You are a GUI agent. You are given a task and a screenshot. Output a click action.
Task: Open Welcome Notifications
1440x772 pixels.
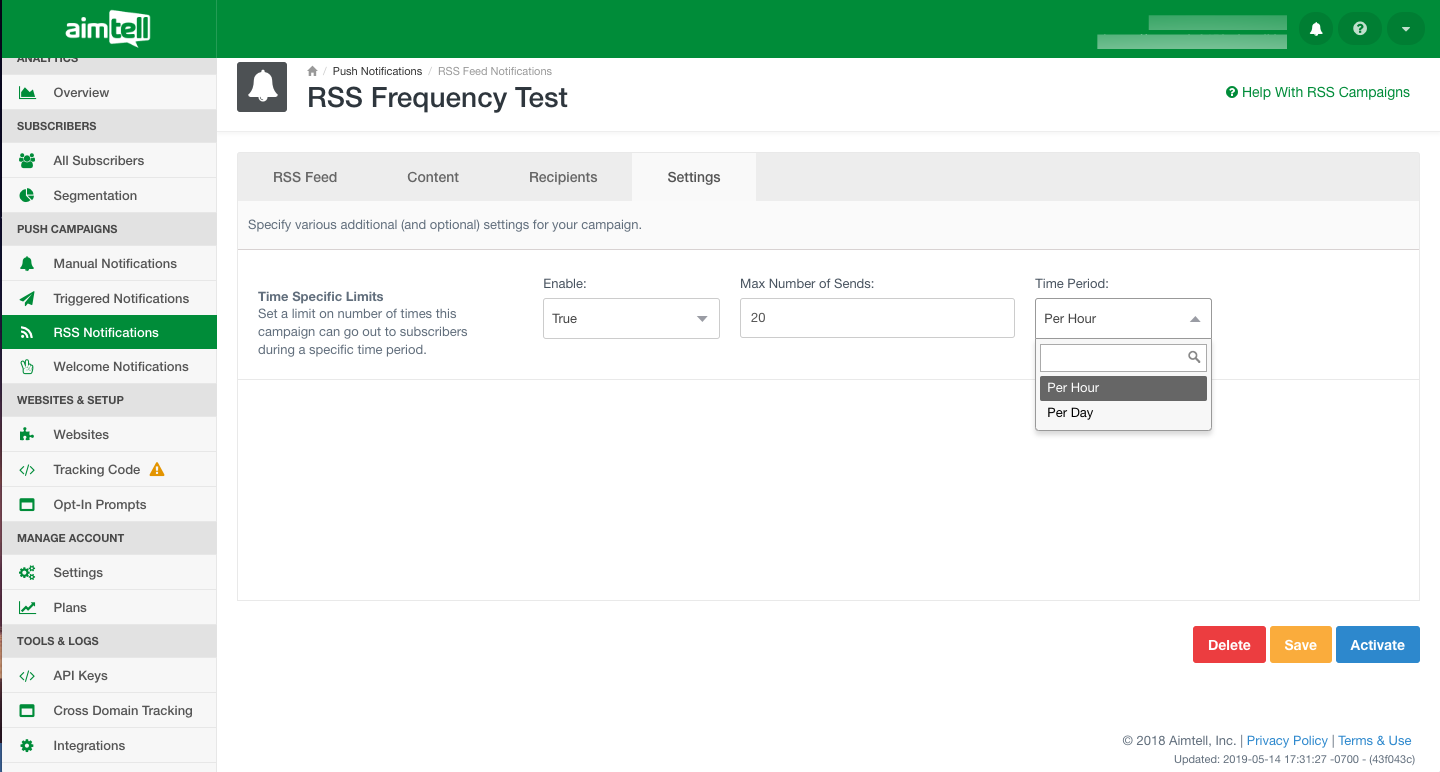pyautogui.click(x=108, y=366)
